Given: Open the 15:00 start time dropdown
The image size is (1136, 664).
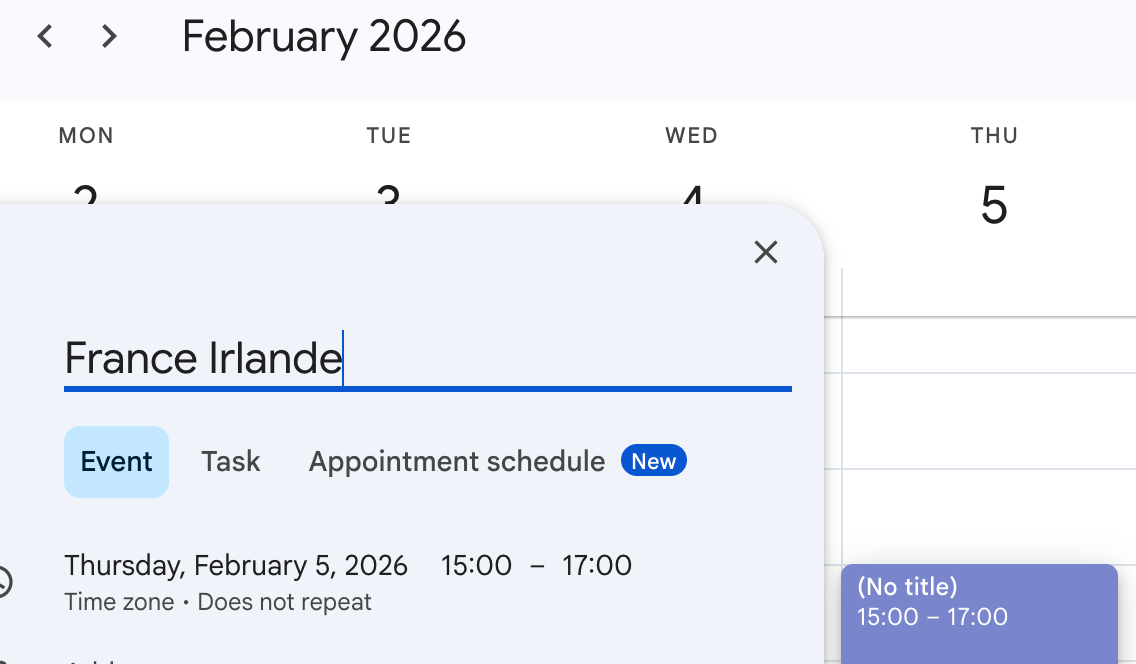Looking at the screenshot, I should tap(476, 566).
